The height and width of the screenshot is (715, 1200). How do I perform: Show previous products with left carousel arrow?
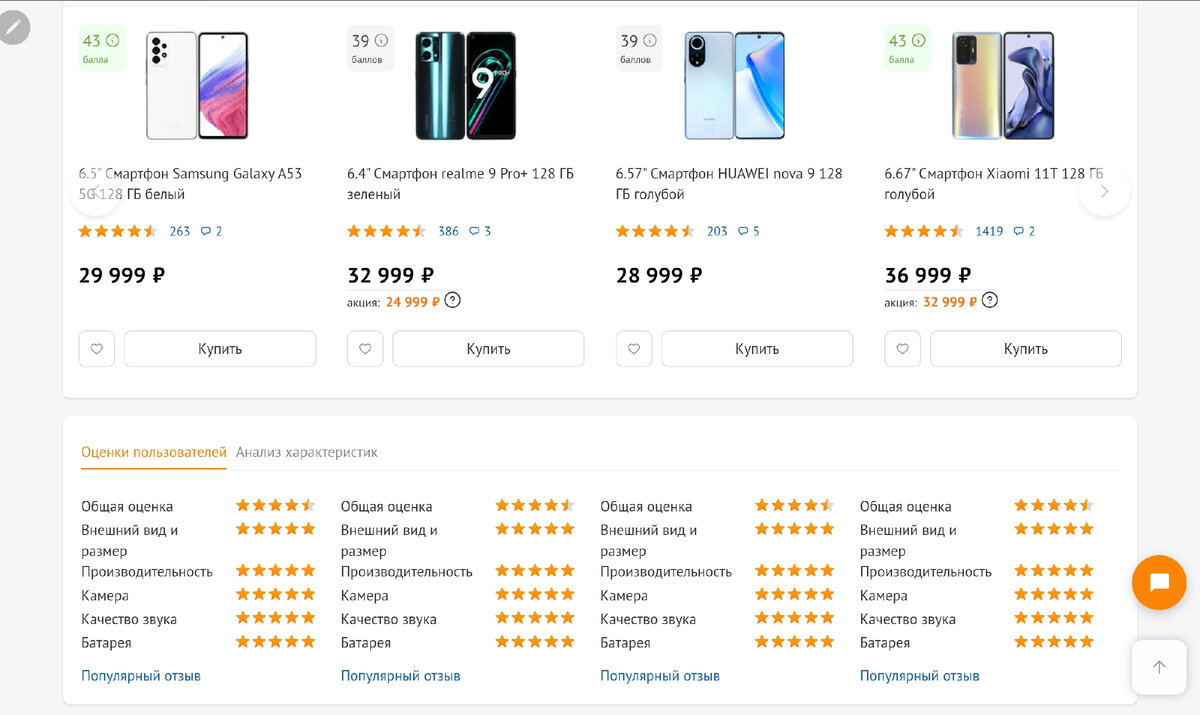tap(95, 191)
